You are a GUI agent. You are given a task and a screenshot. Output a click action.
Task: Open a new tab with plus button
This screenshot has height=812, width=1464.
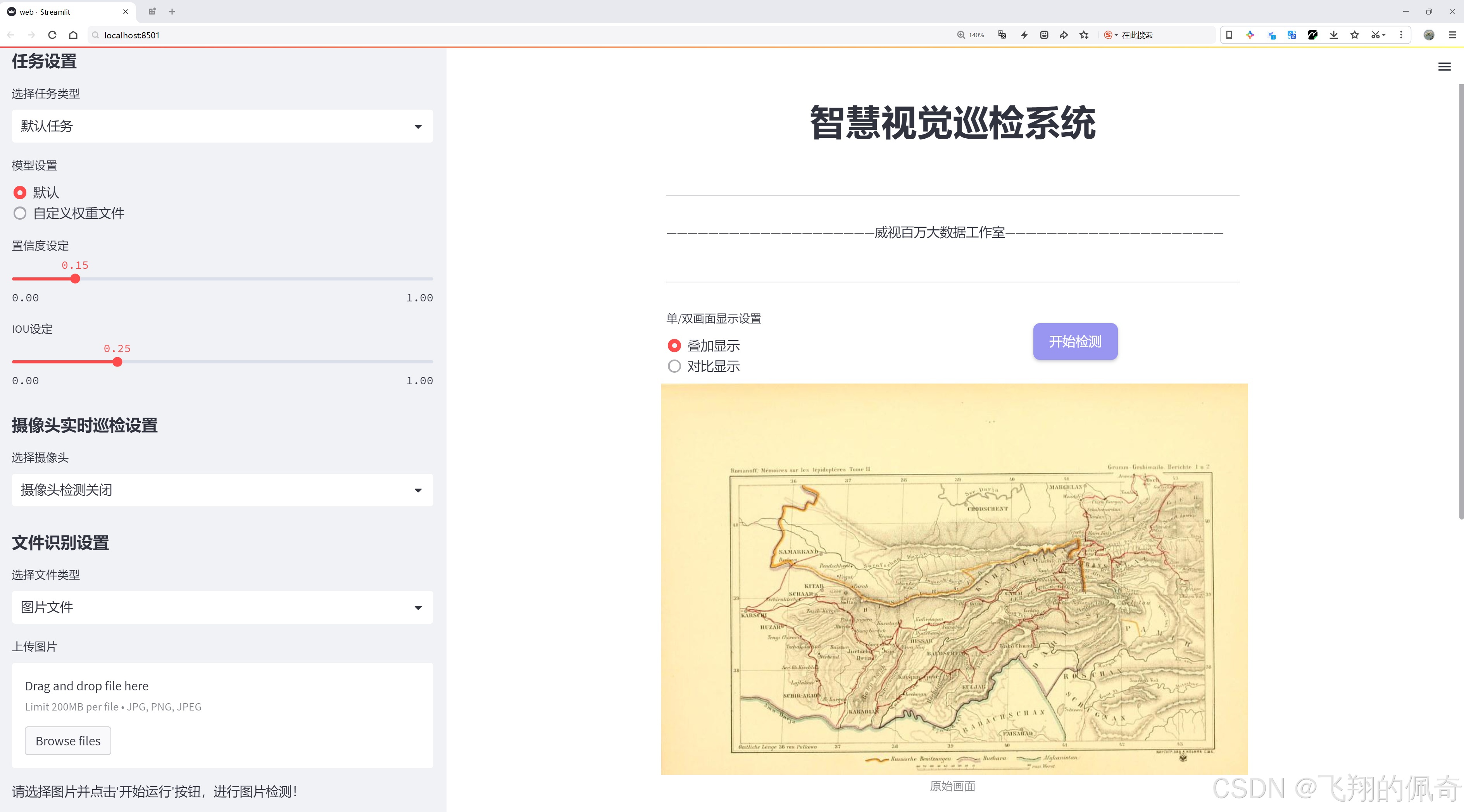pyautogui.click(x=172, y=11)
